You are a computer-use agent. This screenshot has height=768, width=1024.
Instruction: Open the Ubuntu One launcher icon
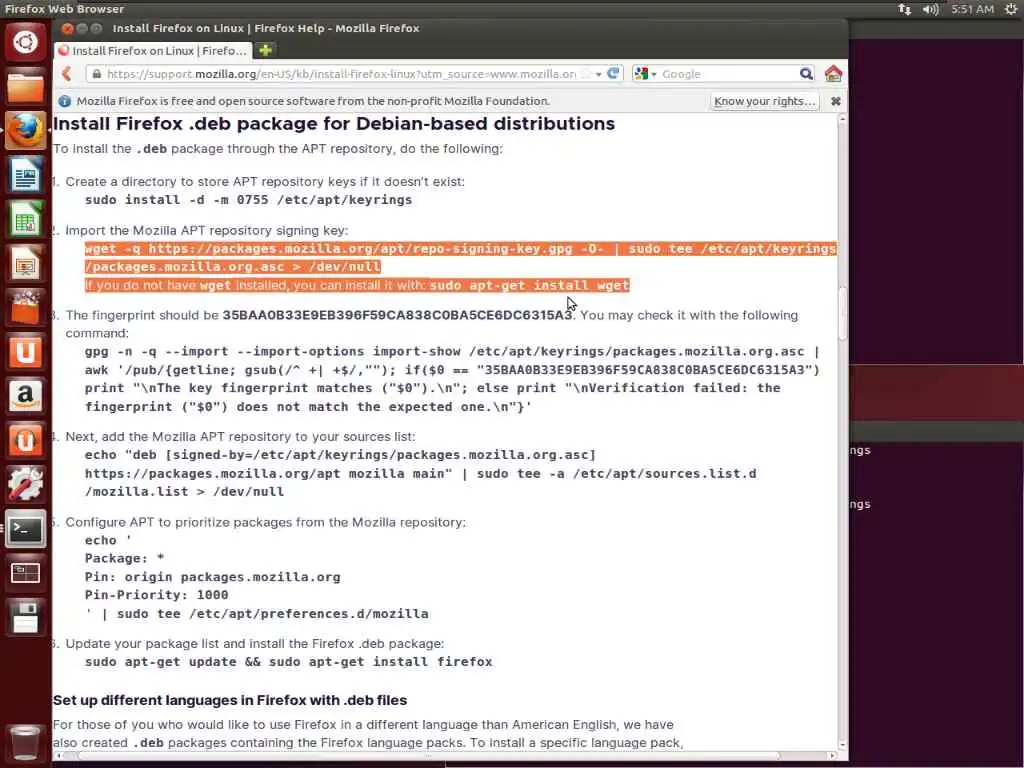[x=25, y=352]
